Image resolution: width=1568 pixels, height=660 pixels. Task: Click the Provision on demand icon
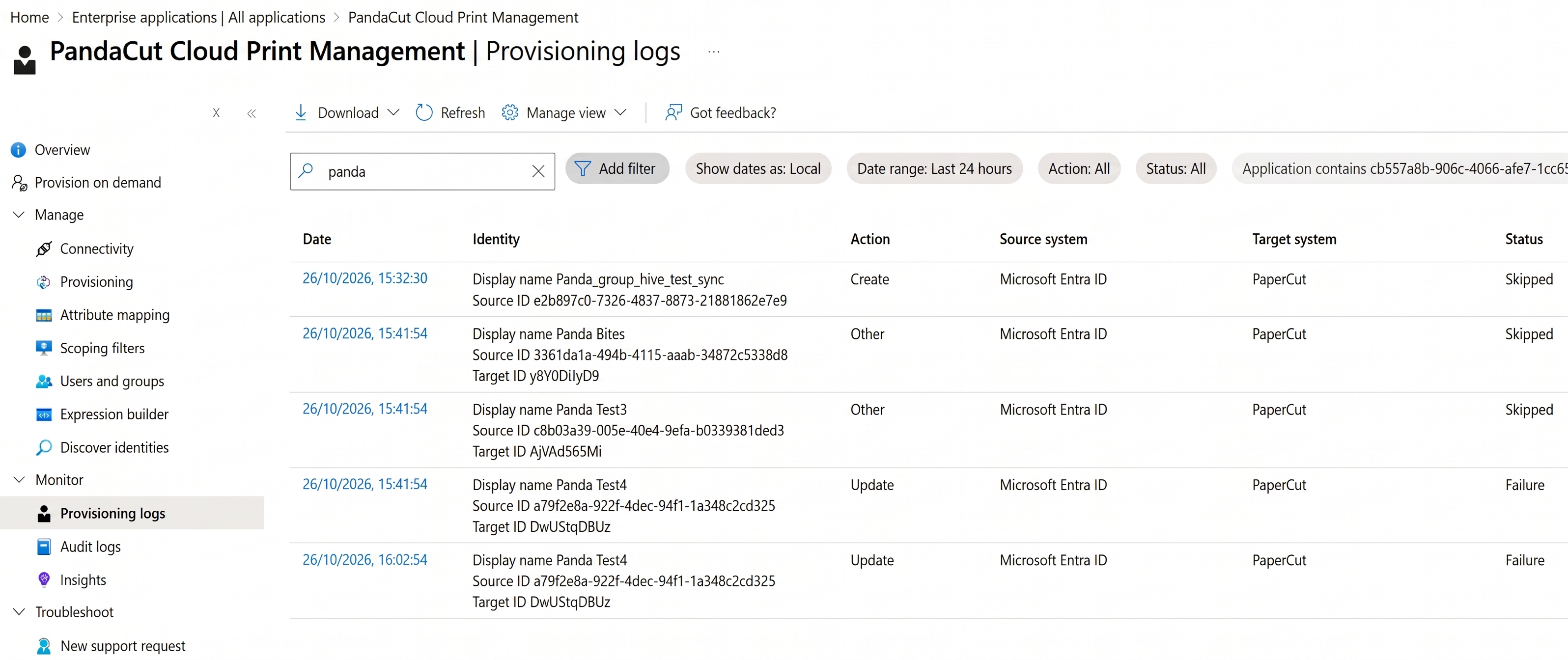pos(19,183)
